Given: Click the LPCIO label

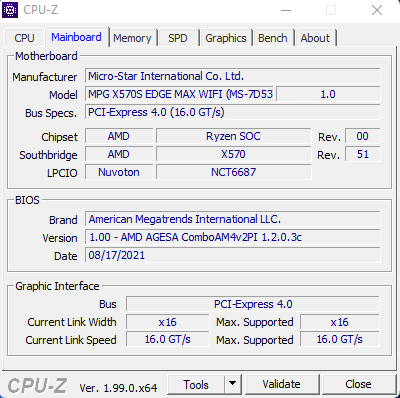Looking at the screenshot, I should pyautogui.click(x=62, y=173).
